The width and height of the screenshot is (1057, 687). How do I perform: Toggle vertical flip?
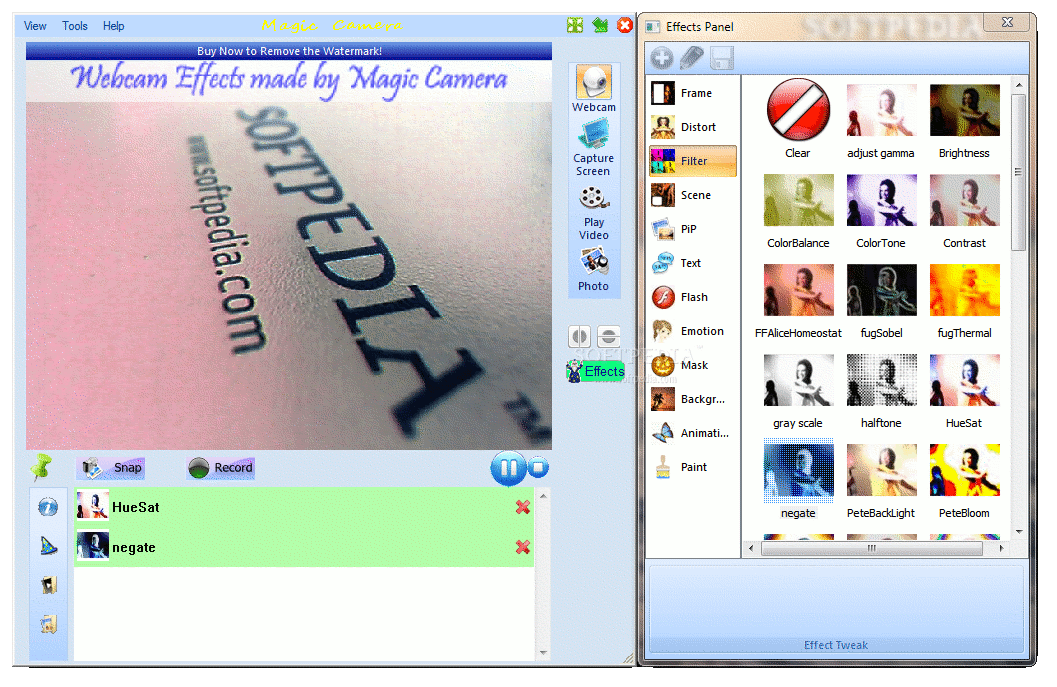click(609, 336)
